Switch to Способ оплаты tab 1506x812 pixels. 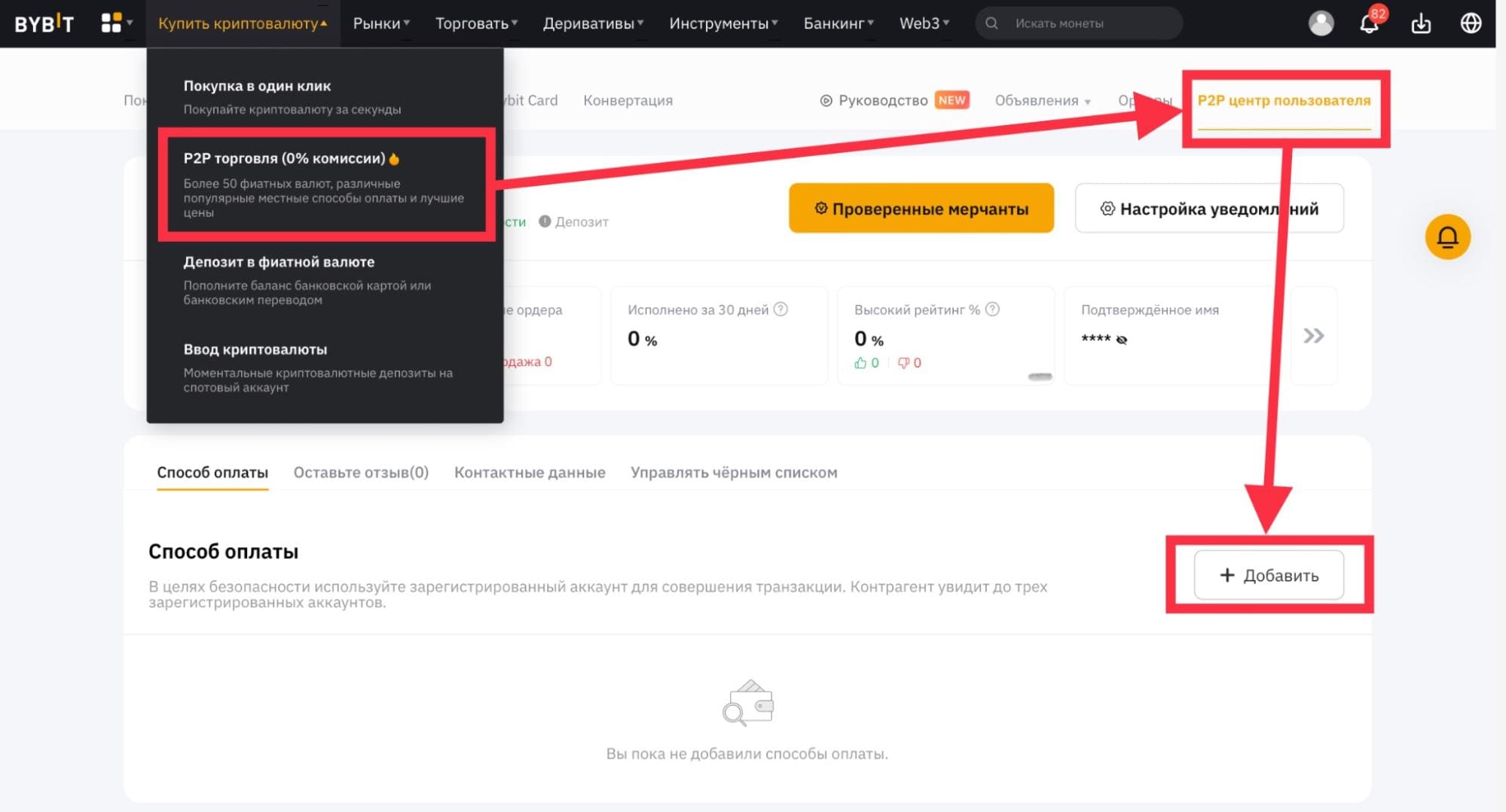point(212,472)
